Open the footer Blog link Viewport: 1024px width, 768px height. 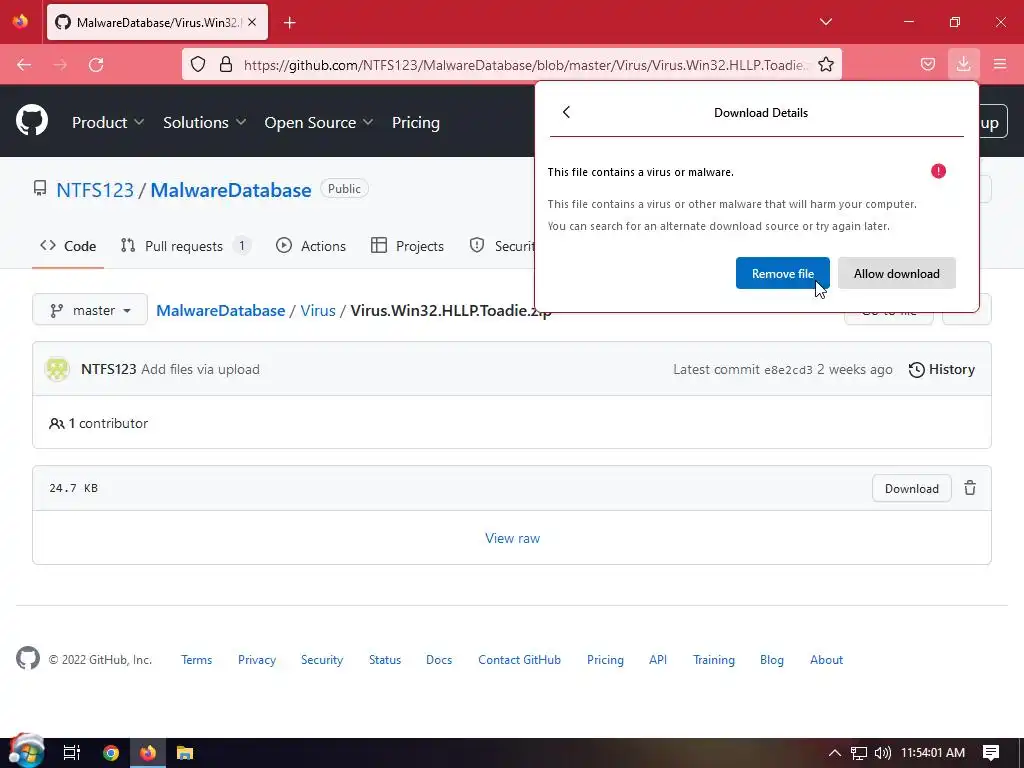pyautogui.click(x=771, y=660)
